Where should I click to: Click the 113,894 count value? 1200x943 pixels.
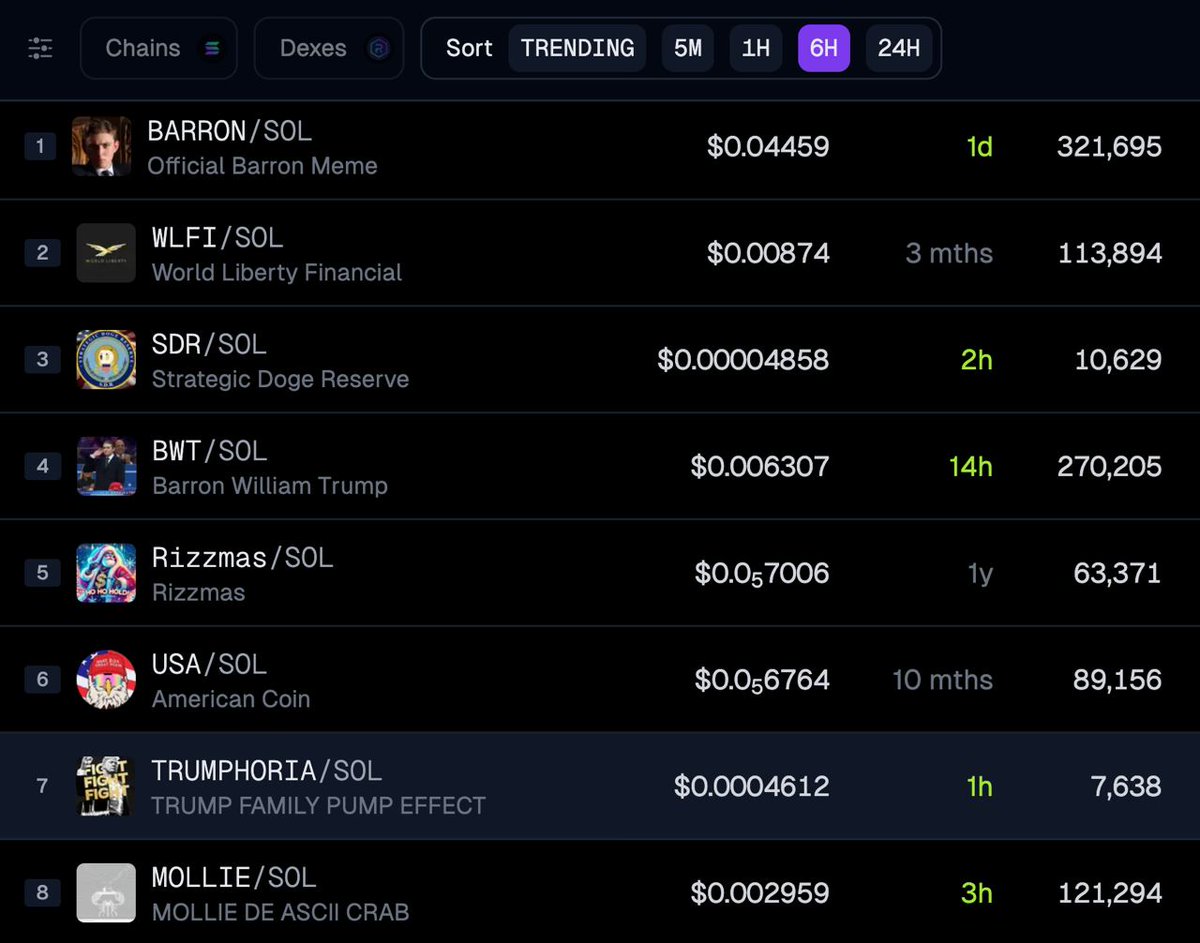(x=1110, y=253)
